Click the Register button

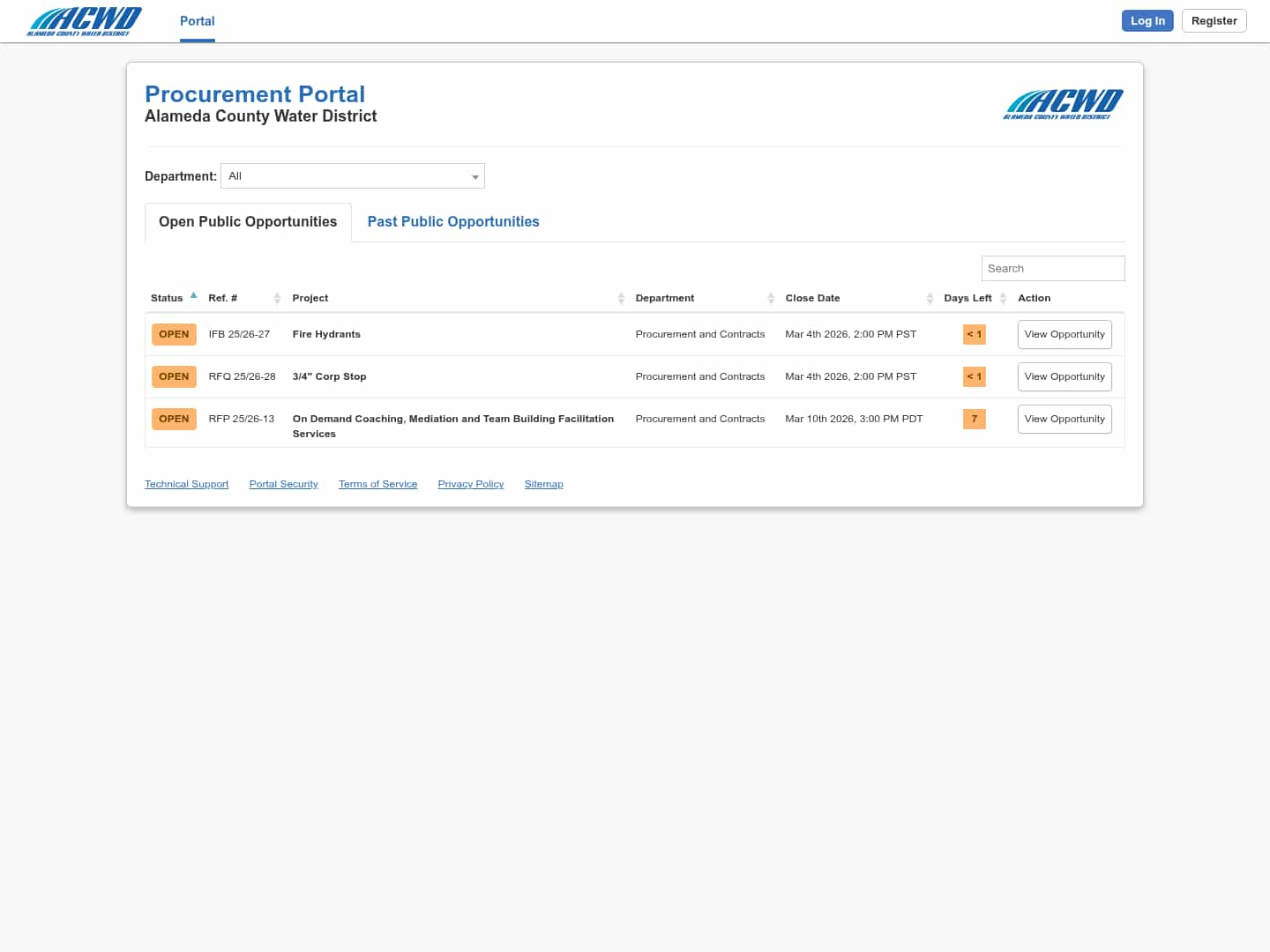point(1214,21)
